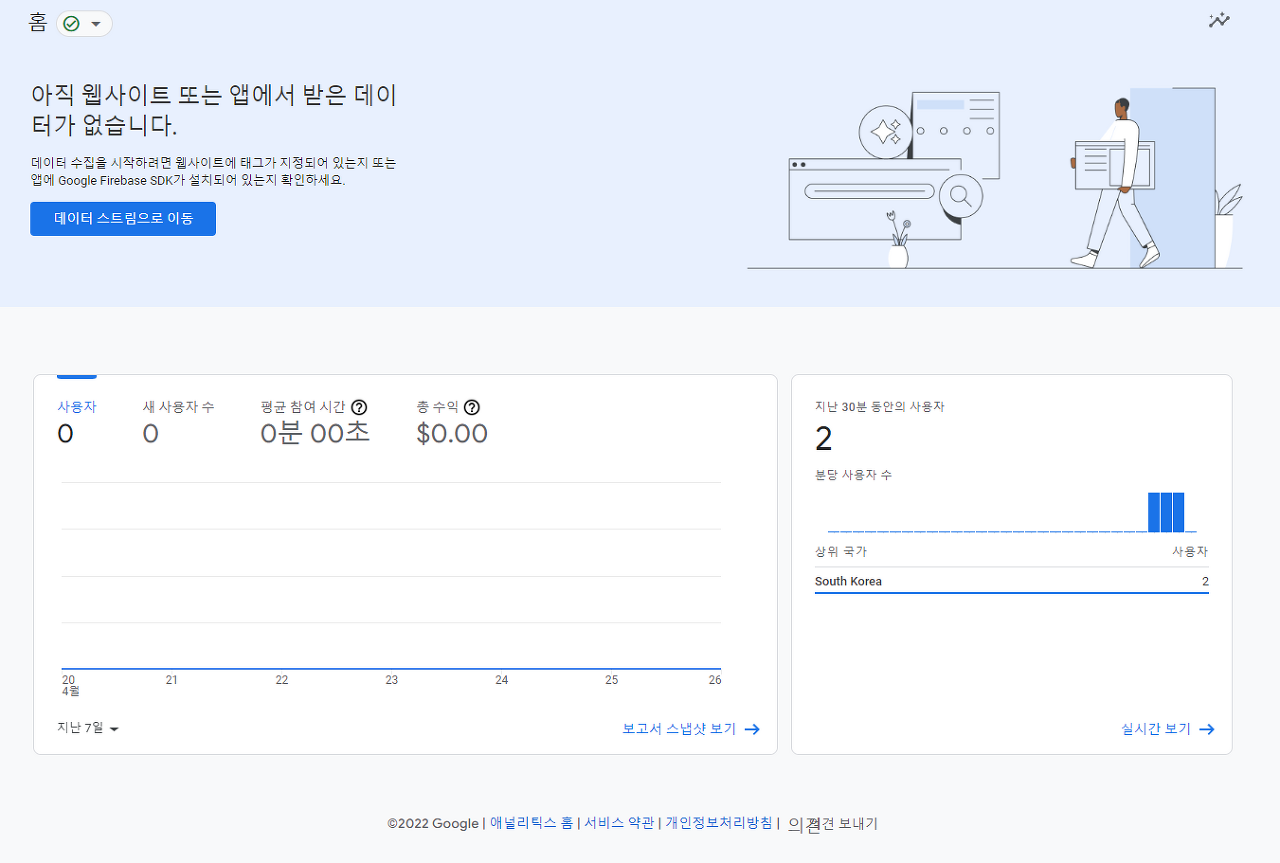The width and height of the screenshot is (1280, 863).
Task: Click the arrow icon beside 실시간 보기
Action: point(1207,730)
